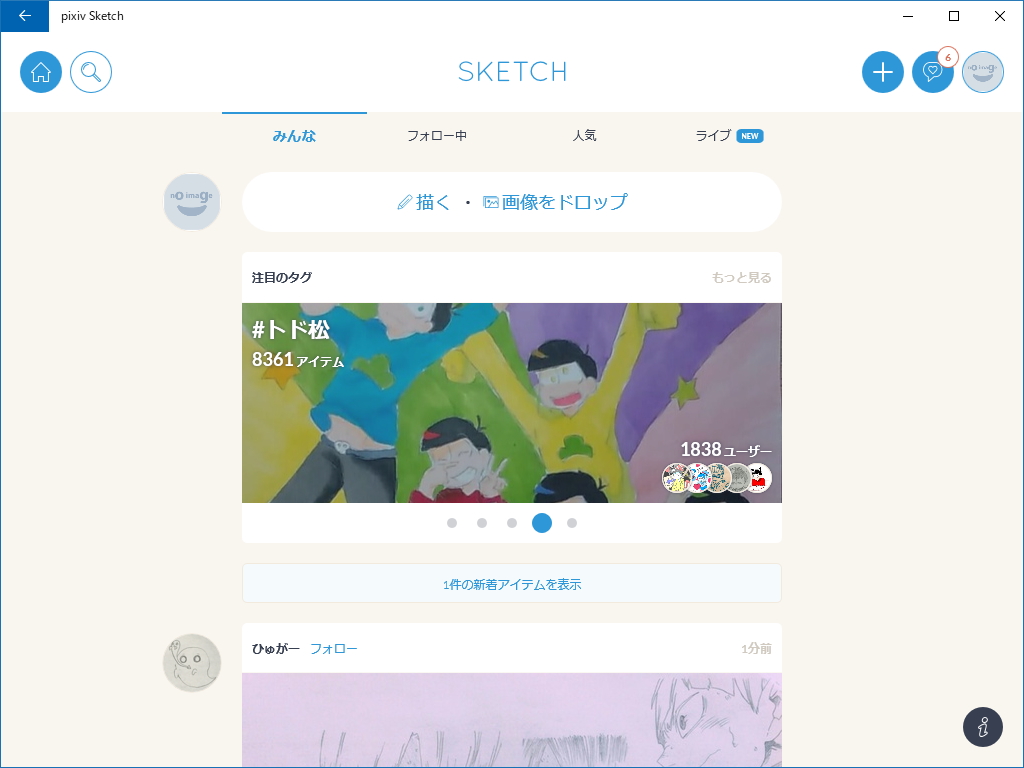Follow ひゅがー by clicking フォロー
Viewport: 1024px width, 768px height.
(x=332, y=648)
